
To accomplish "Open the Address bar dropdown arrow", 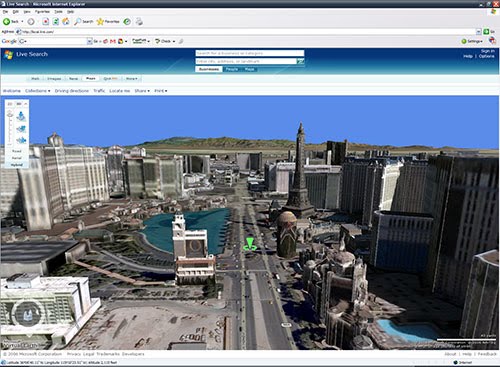I will pos(479,32).
